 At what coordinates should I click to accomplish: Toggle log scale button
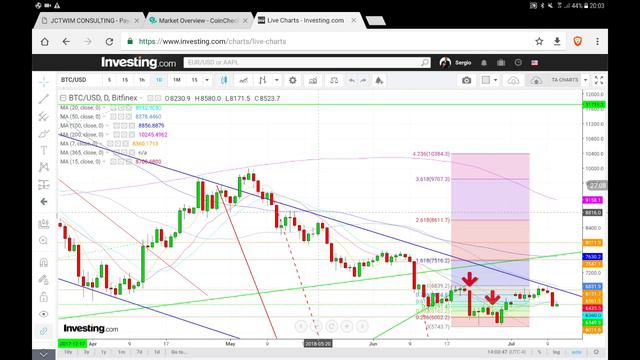click(x=556, y=352)
